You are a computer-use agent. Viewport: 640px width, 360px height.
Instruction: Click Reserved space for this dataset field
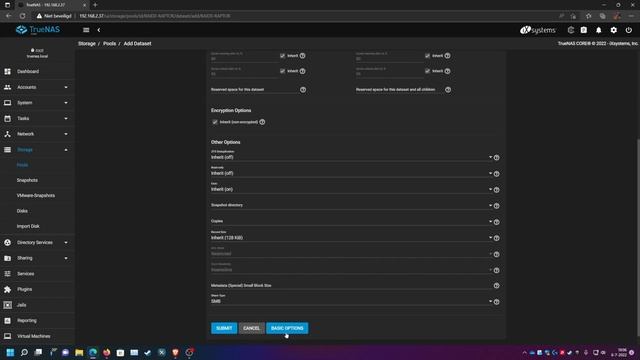pyautogui.click(x=254, y=89)
